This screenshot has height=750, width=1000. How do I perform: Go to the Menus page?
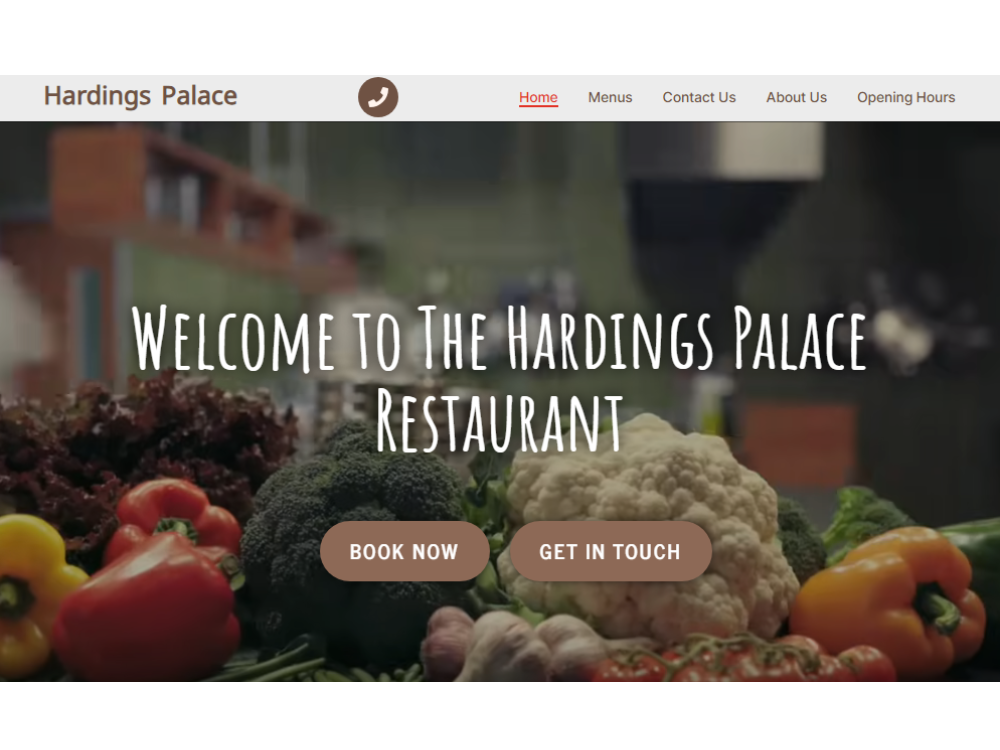[610, 98]
